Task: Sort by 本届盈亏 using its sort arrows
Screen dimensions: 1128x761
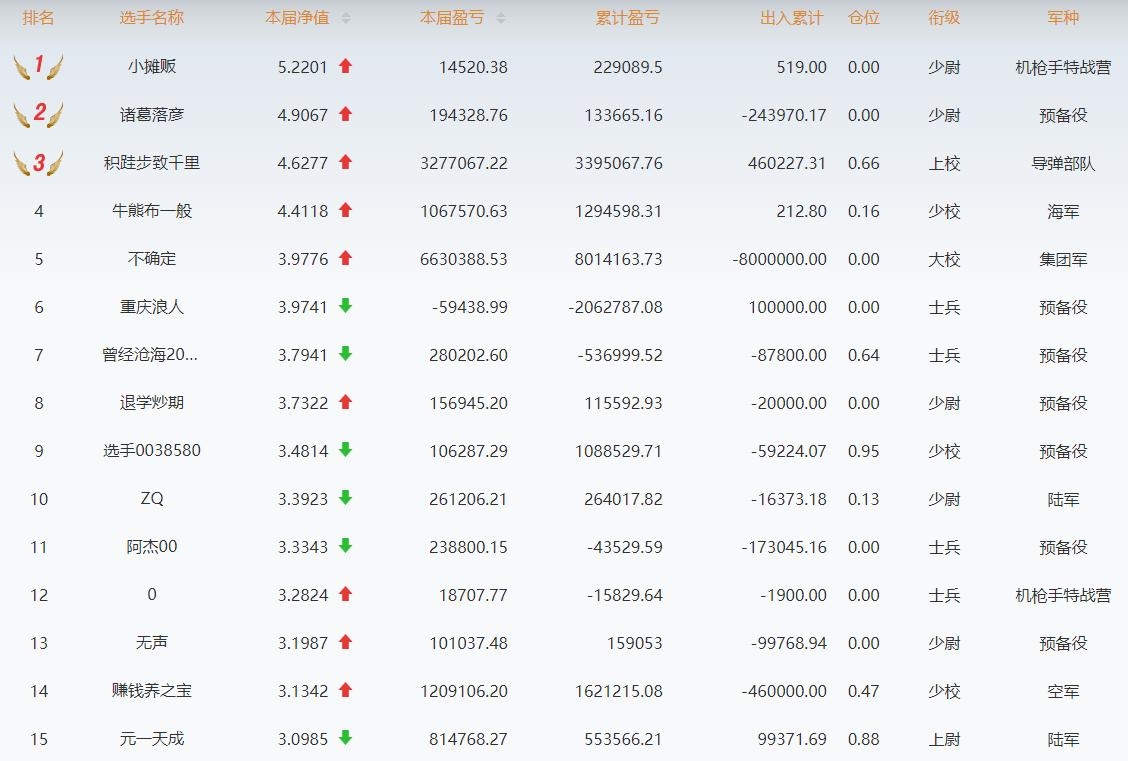Action: (x=501, y=18)
